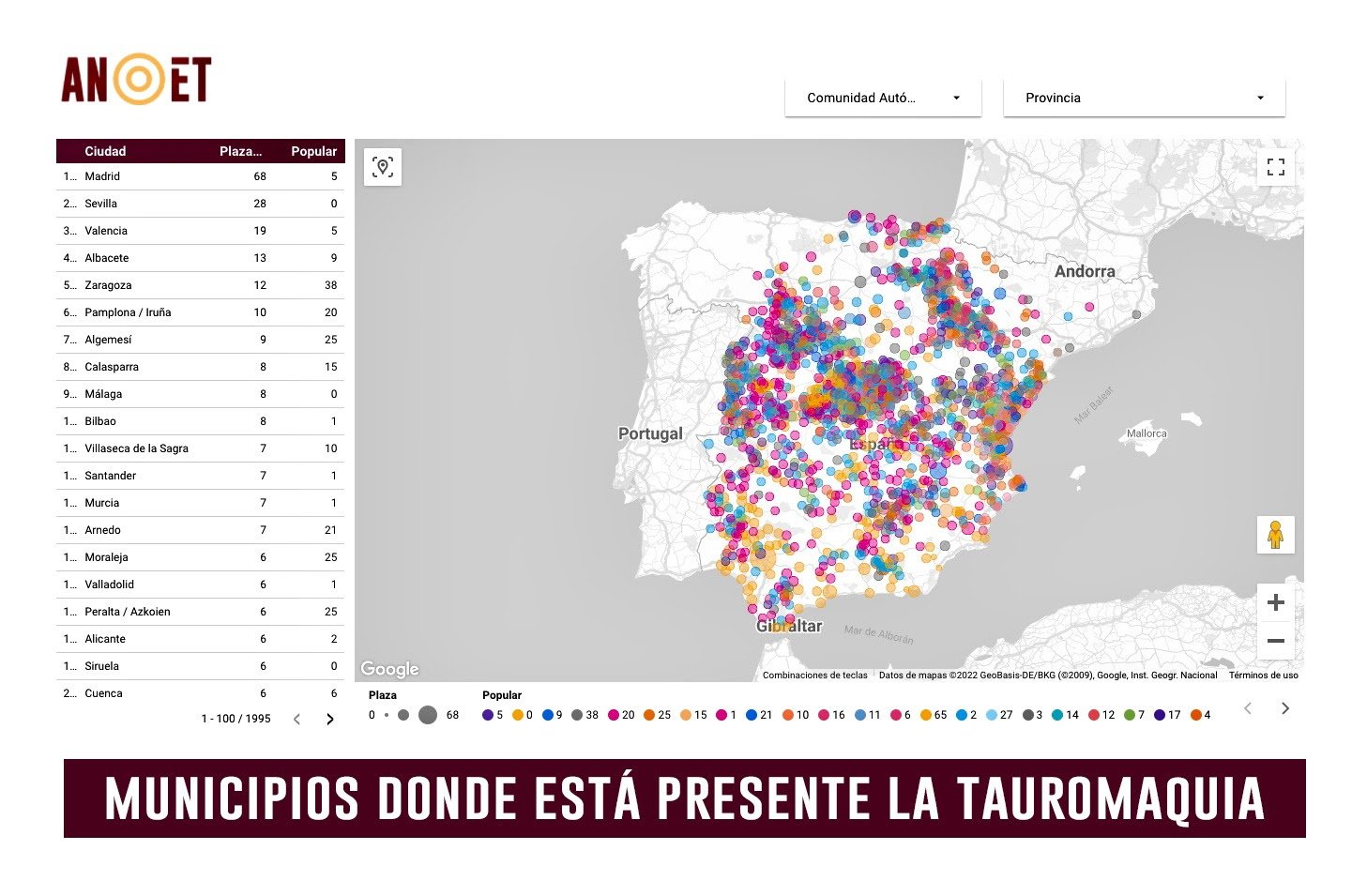Click the map area selection tool icon

coord(382,167)
